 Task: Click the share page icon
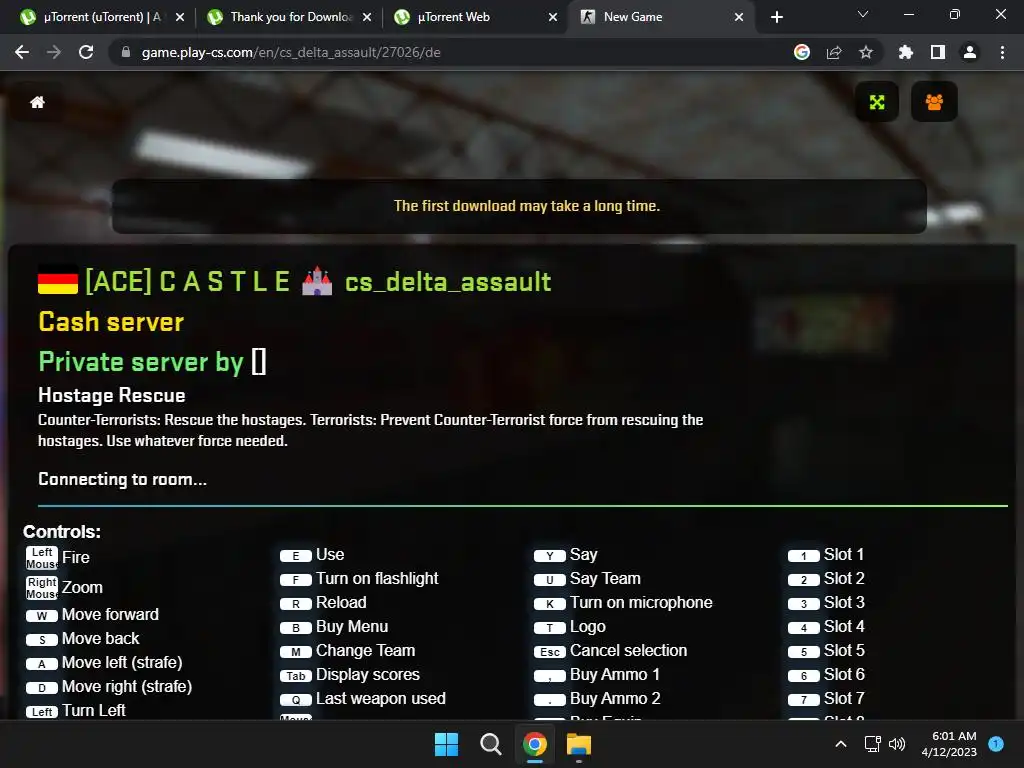pyautogui.click(x=834, y=52)
